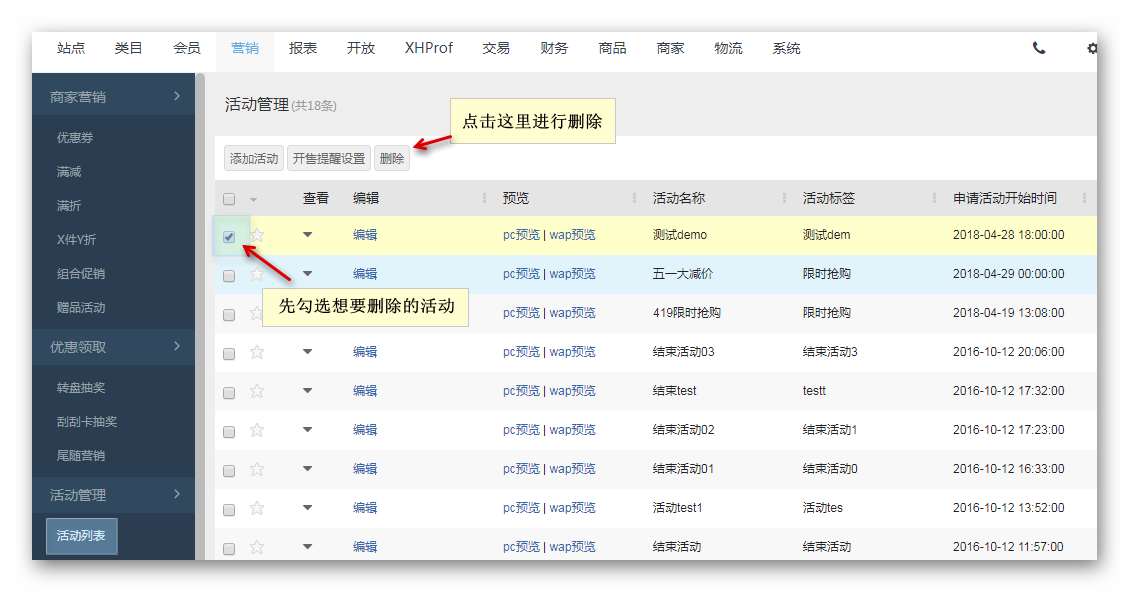Expand details of the 活动test1 row
1129x592 pixels.
[x=307, y=507]
